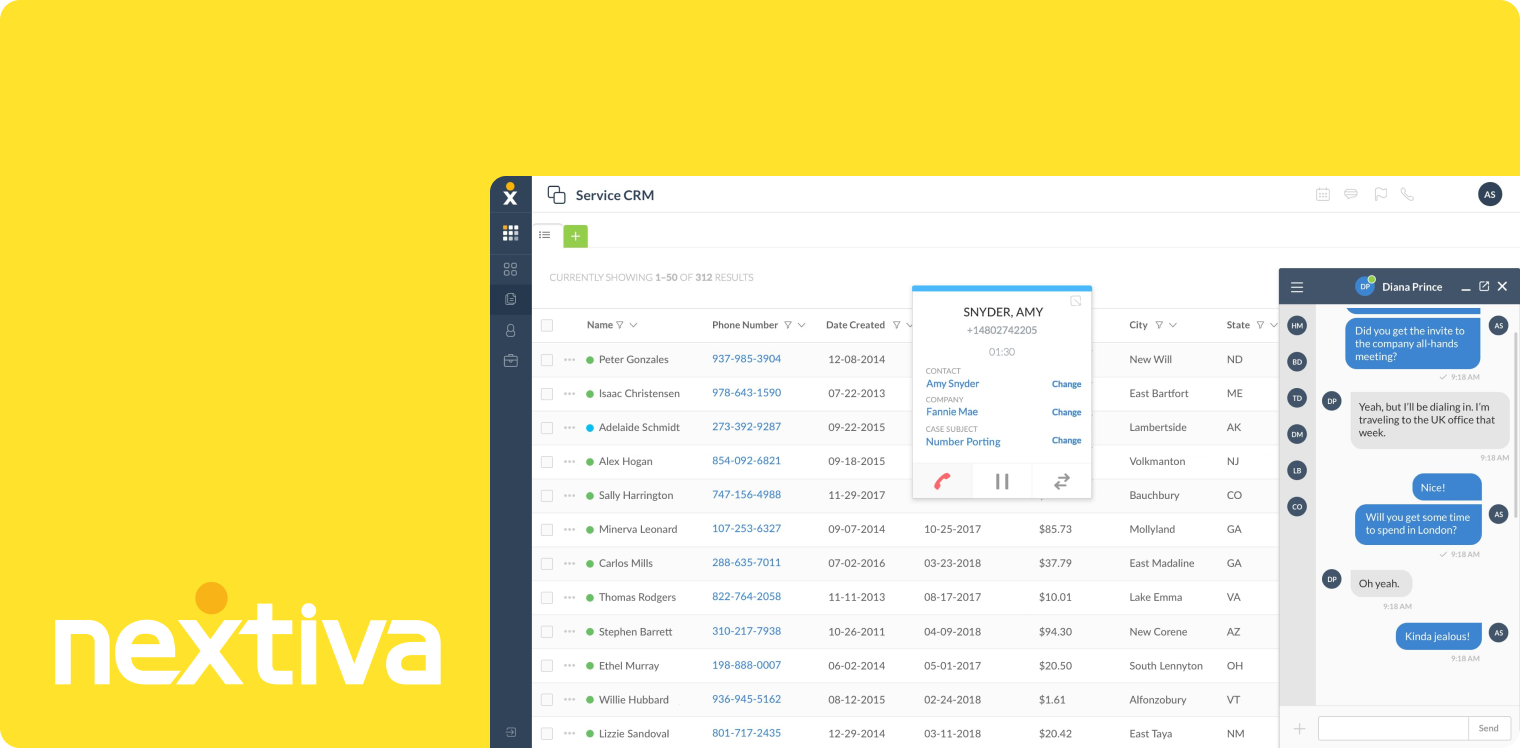Screen dimensions: 1520x748
Task: Open the calendar icon in top bar
Action: pos(1322,195)
